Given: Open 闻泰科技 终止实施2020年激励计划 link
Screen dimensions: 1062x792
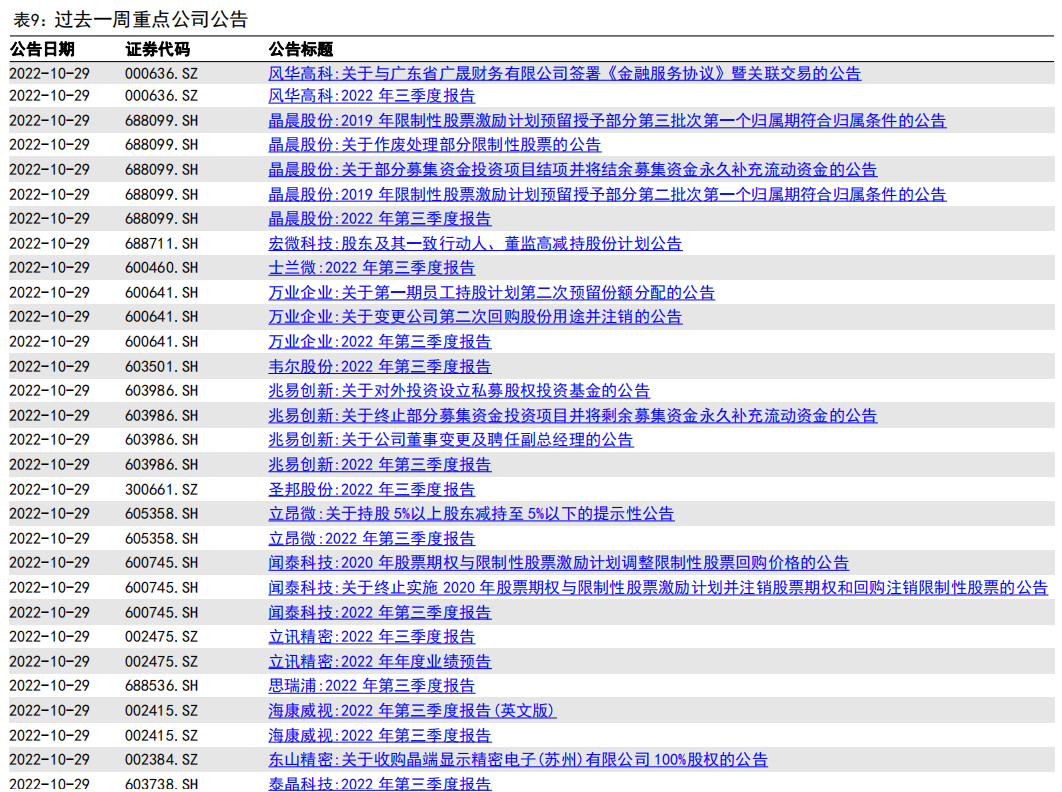Looking at the screenshot, I should click(x=658, y=587).
